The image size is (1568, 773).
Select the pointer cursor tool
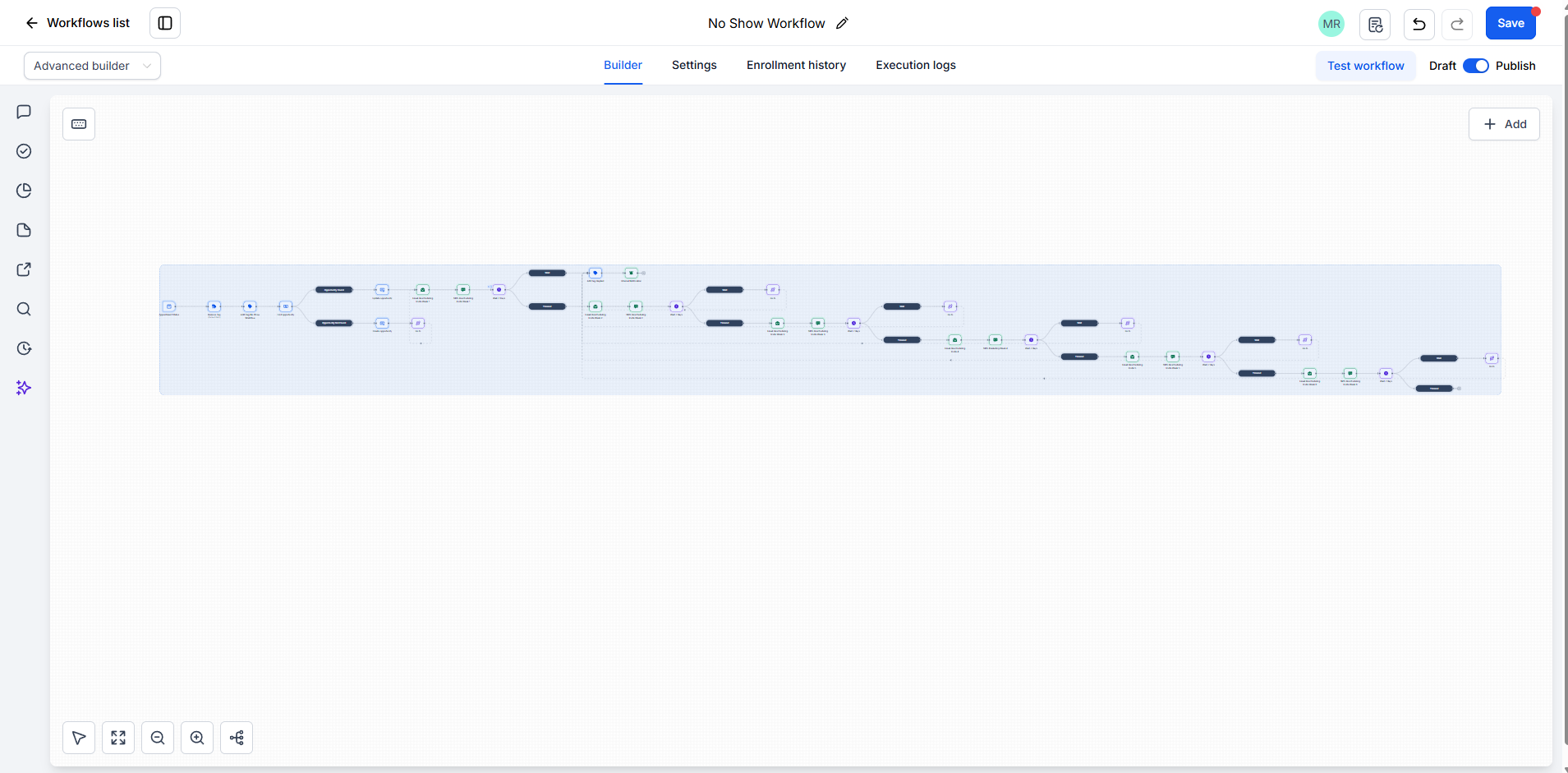[79, 738]
